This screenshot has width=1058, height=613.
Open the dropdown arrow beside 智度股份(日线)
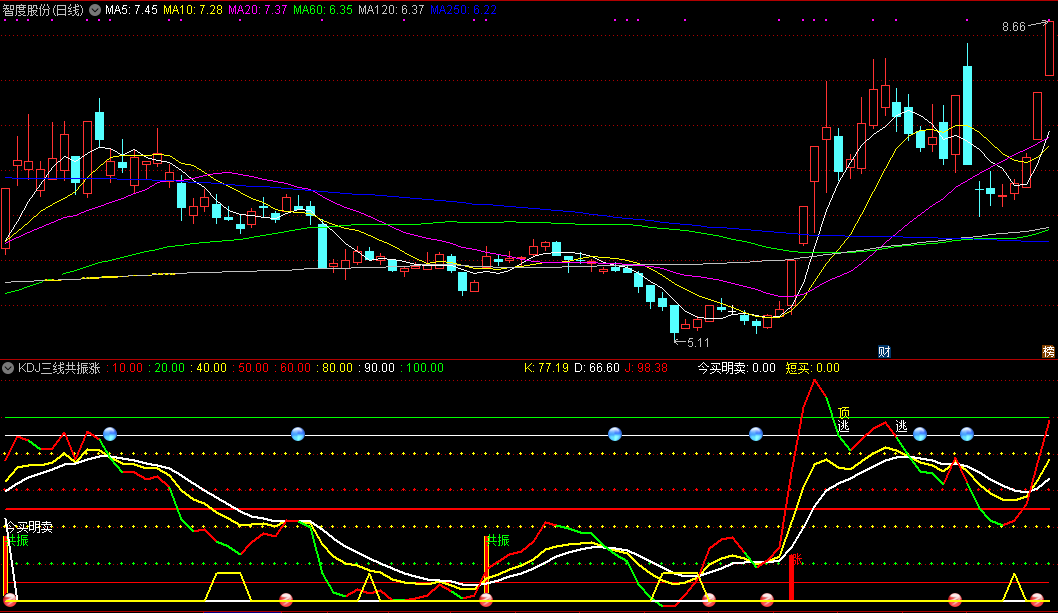point(95,10)
